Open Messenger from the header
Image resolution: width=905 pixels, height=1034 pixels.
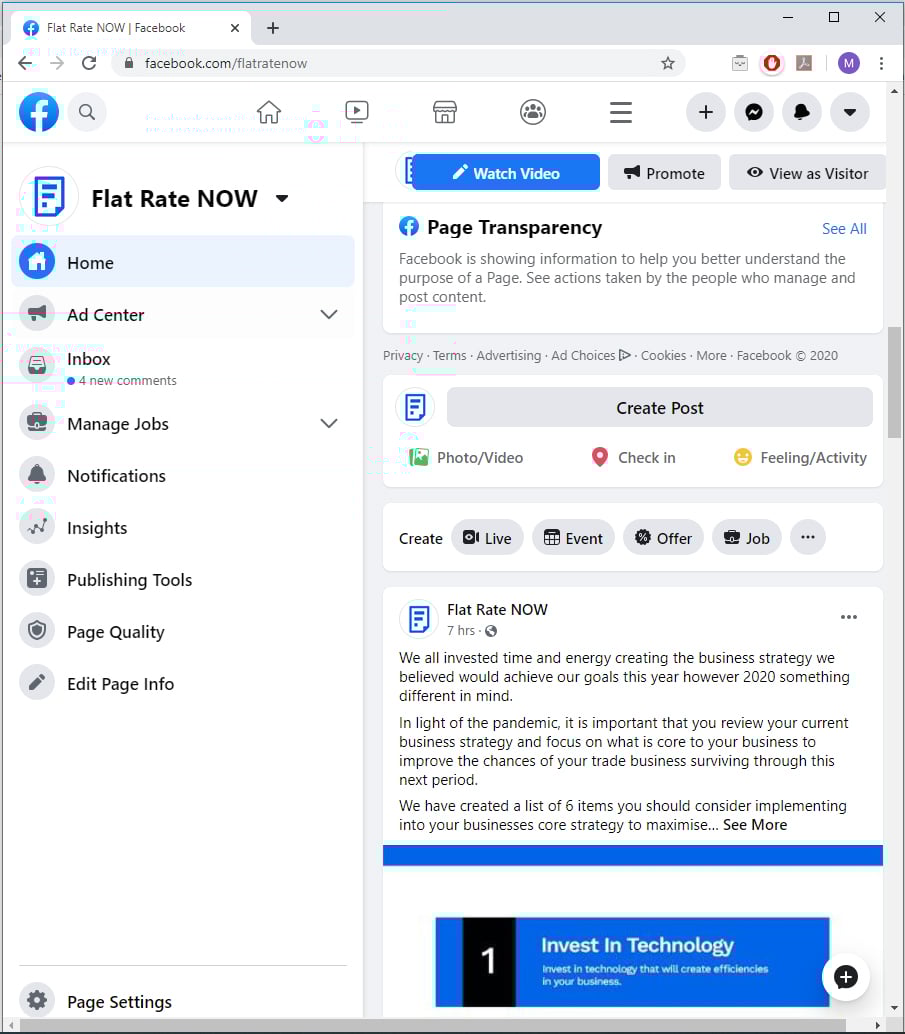click(x=754, y=112)
